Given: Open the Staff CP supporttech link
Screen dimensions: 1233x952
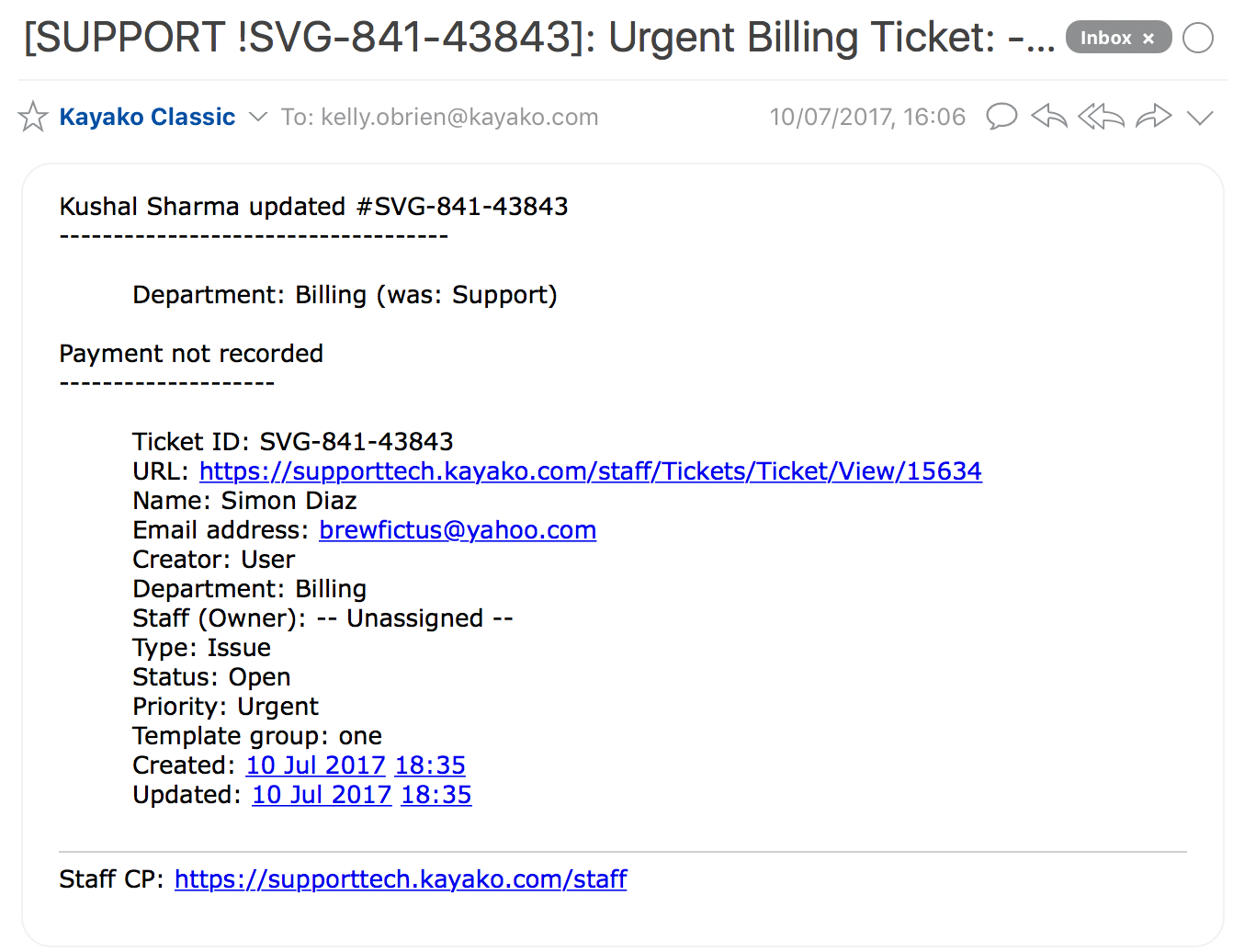Looking at the screenshot, I should (401, 879).
